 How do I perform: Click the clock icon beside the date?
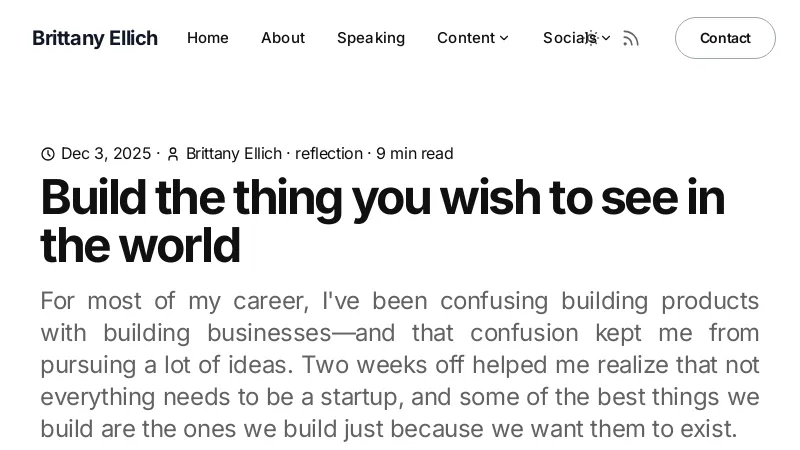pyautogui.click(x=48, y=154)
